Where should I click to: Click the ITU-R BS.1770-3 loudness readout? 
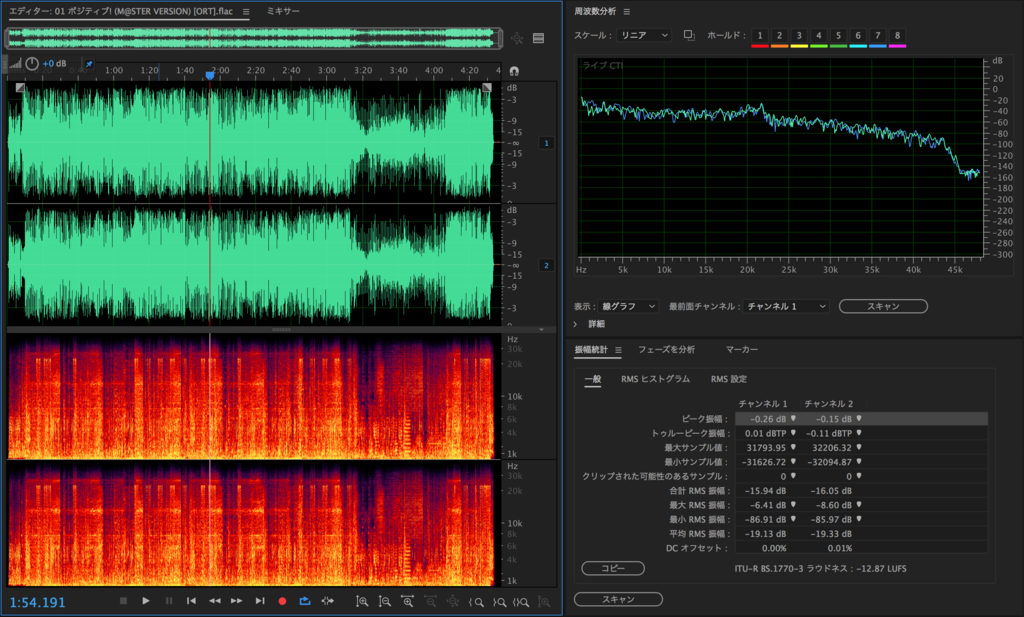click(x=820, y=569)
